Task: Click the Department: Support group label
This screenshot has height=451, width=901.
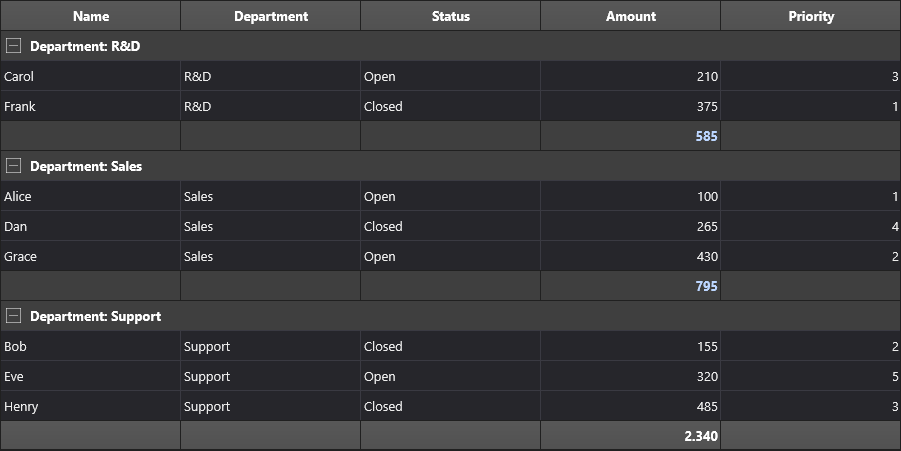Action: click(95, 317)
